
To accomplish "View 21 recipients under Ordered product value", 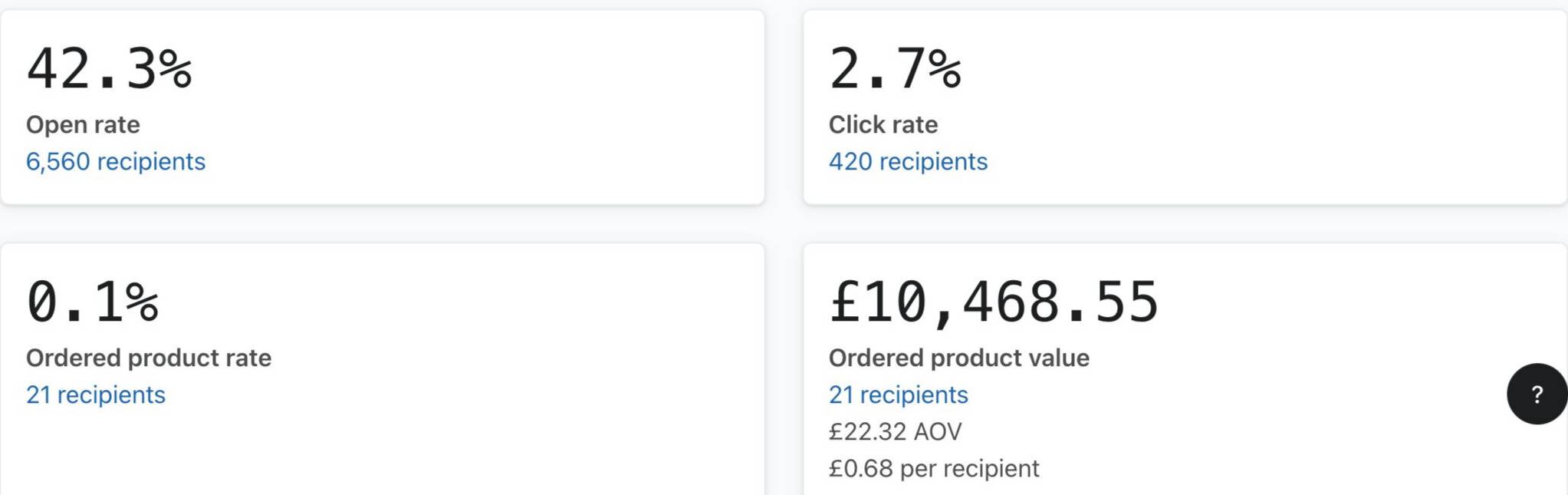I will click(898, 394).
